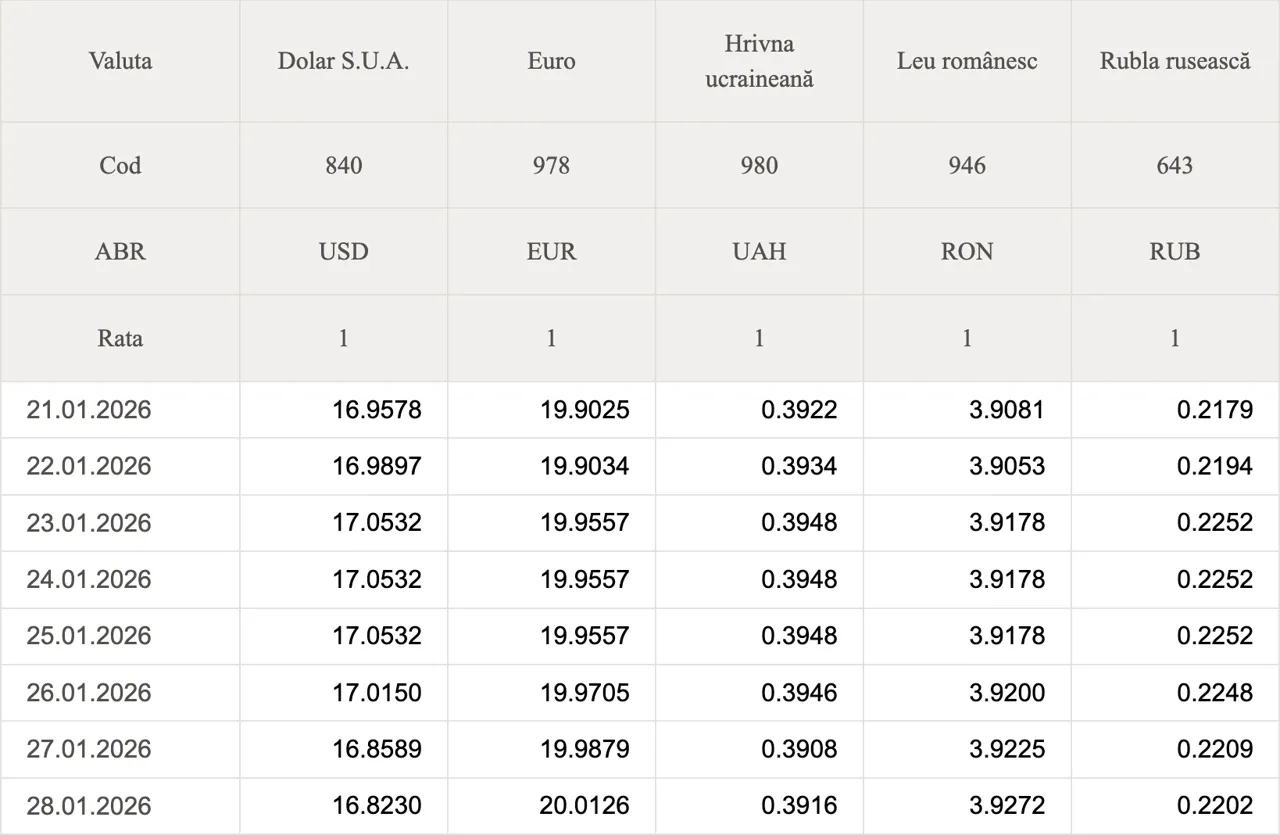Click the Euro column header
1280x835 pixels.
(551, 61)
